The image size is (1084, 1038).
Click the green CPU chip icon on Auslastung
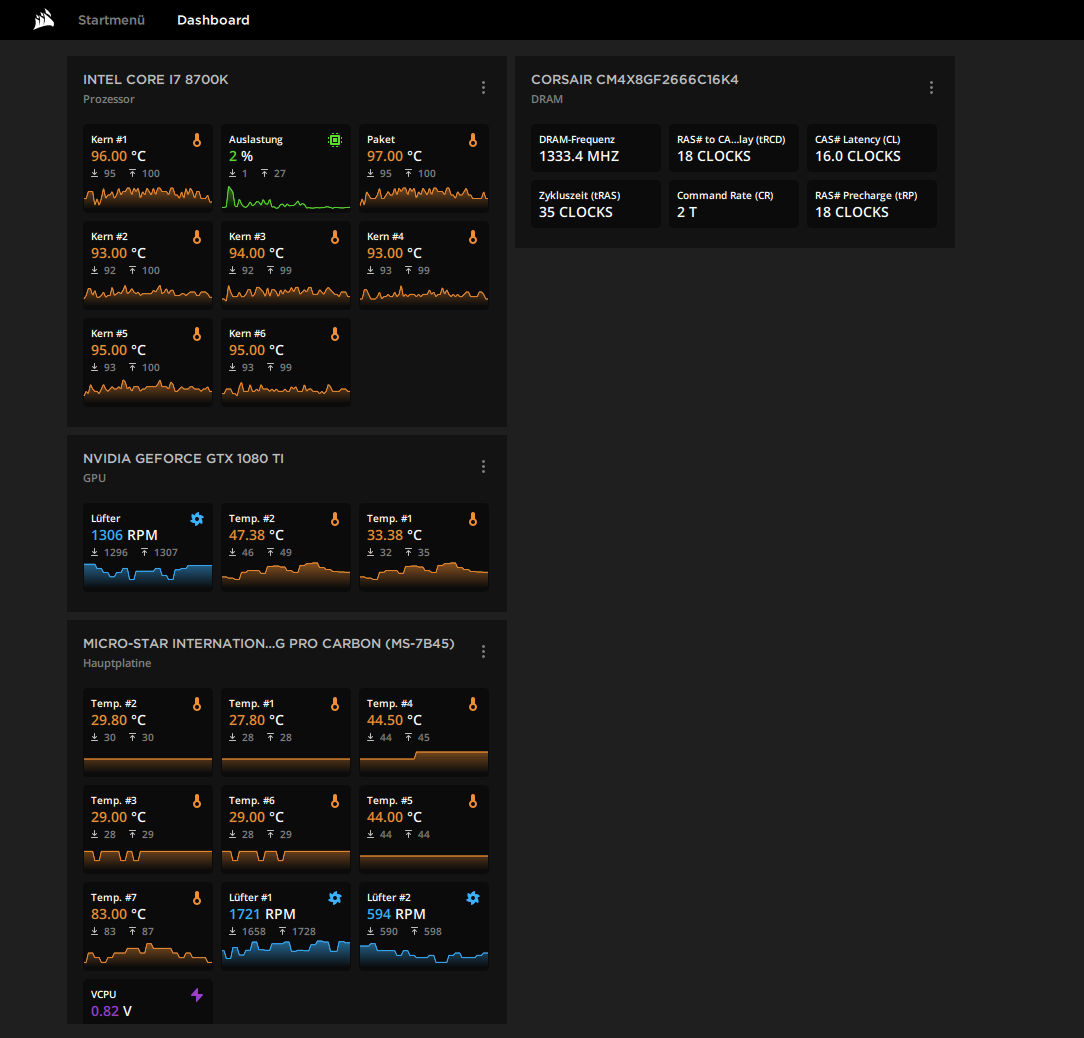[x=335, y=140]
